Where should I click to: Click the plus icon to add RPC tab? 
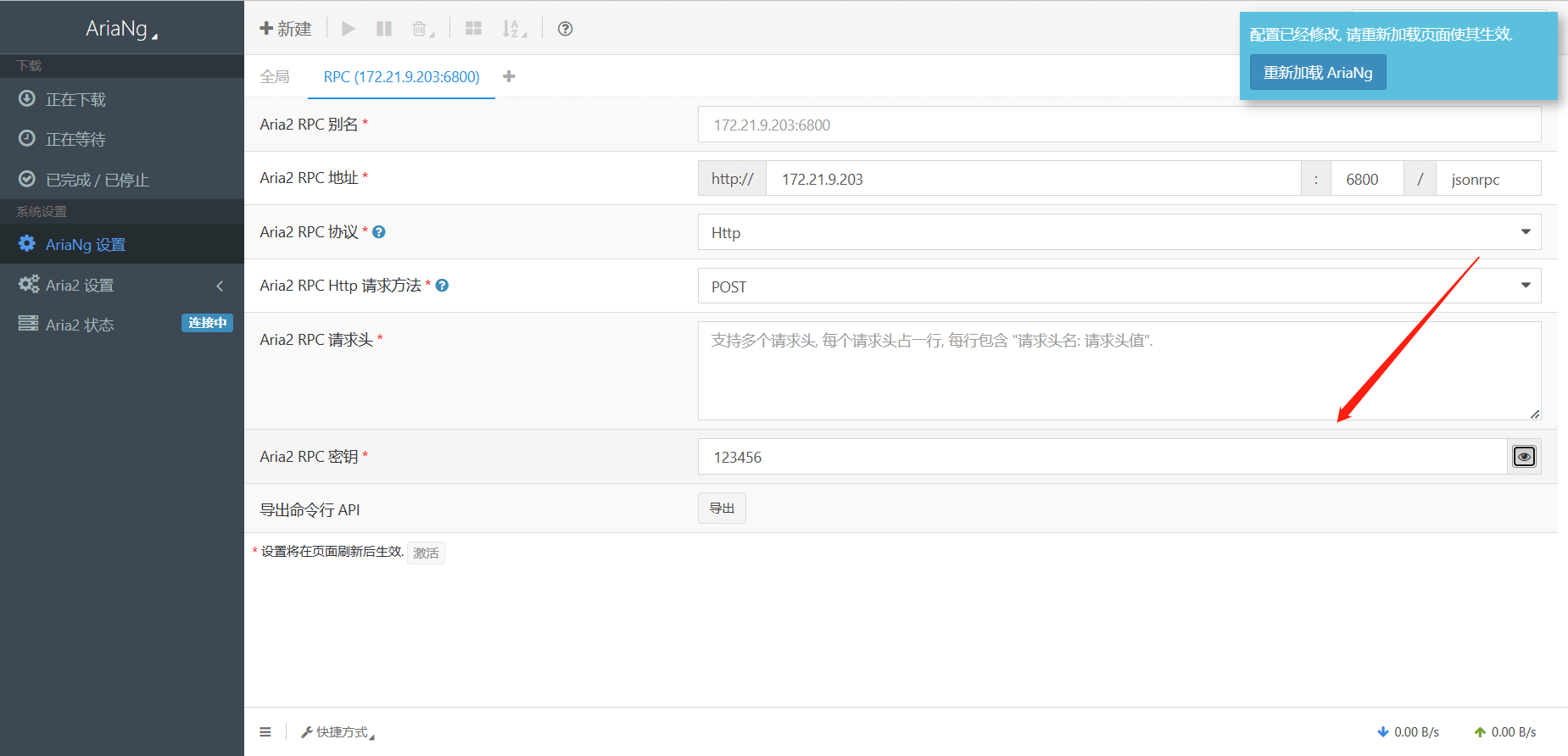pyautogui.click(x=509, y=76)
